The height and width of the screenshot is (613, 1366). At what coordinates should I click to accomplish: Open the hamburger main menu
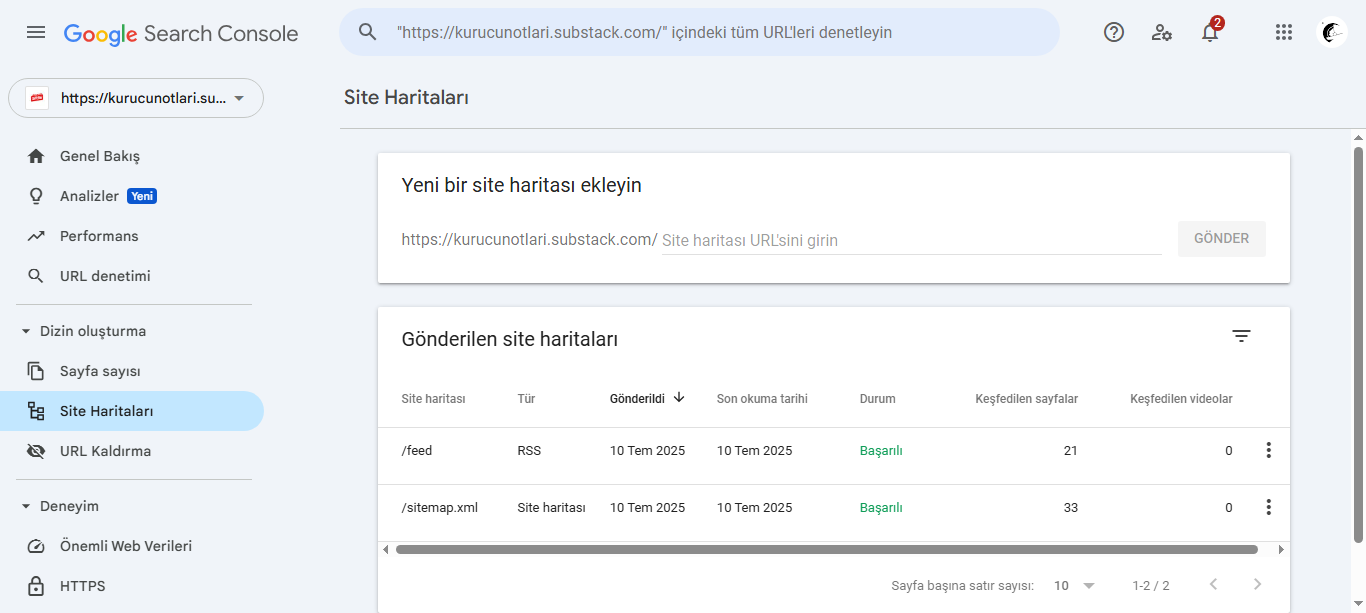(36, 32)
